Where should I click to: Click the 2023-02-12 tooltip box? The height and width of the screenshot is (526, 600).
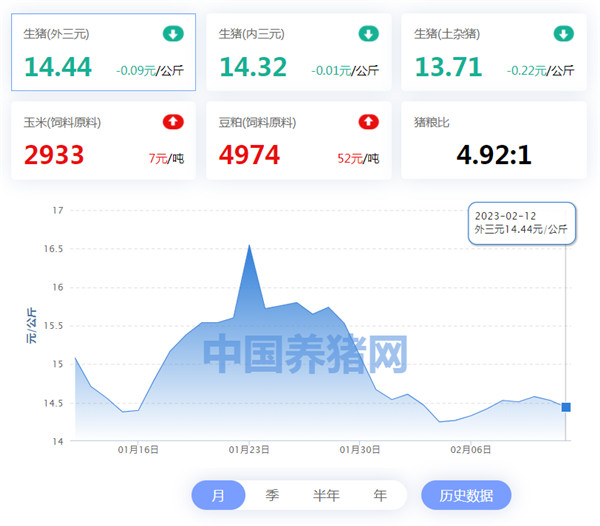[521, 222]
